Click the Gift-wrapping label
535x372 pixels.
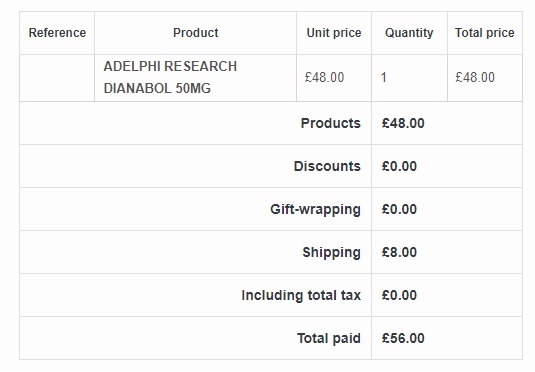point(315,210)
